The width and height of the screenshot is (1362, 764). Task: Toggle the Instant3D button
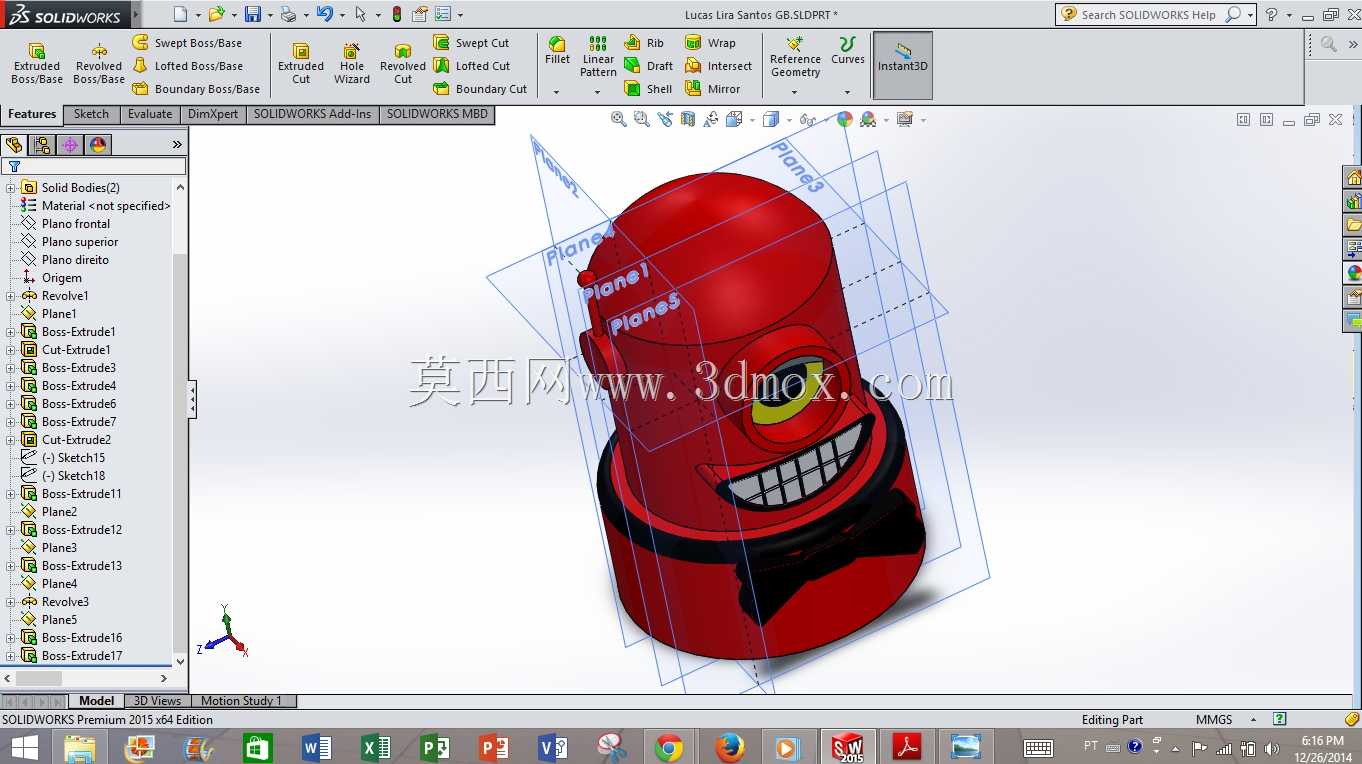pos(903,65)
